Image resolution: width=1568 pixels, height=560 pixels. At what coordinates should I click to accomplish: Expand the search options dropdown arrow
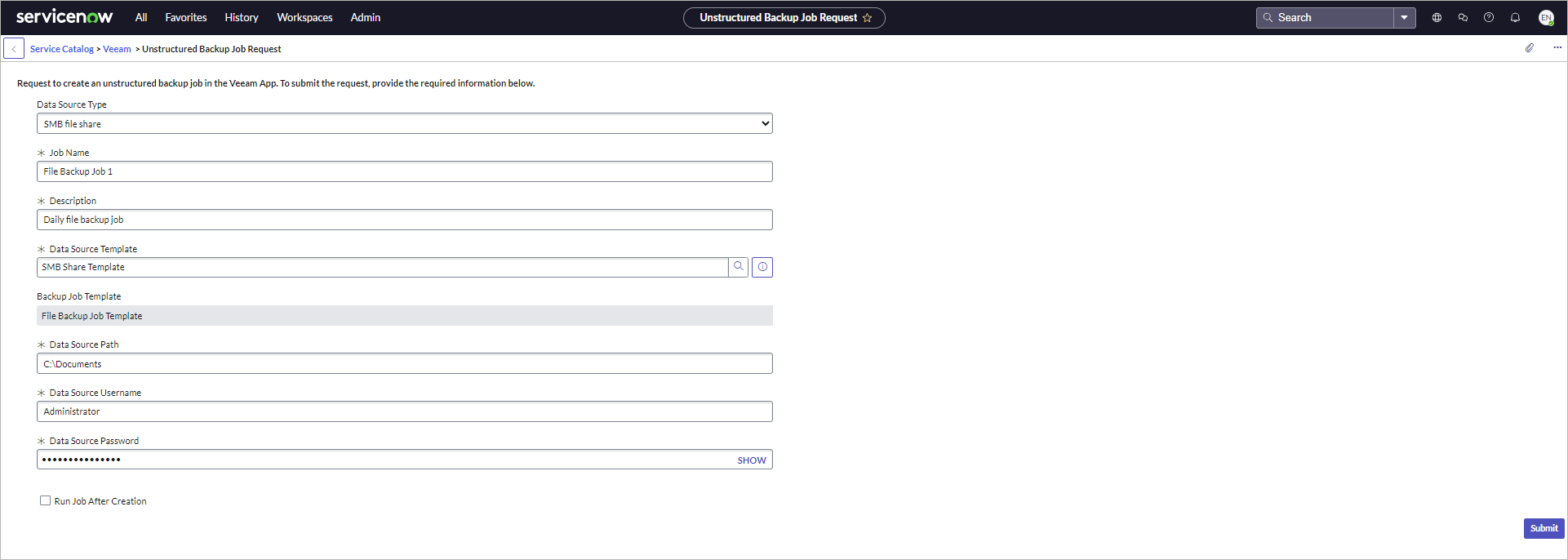point(1405,17)
